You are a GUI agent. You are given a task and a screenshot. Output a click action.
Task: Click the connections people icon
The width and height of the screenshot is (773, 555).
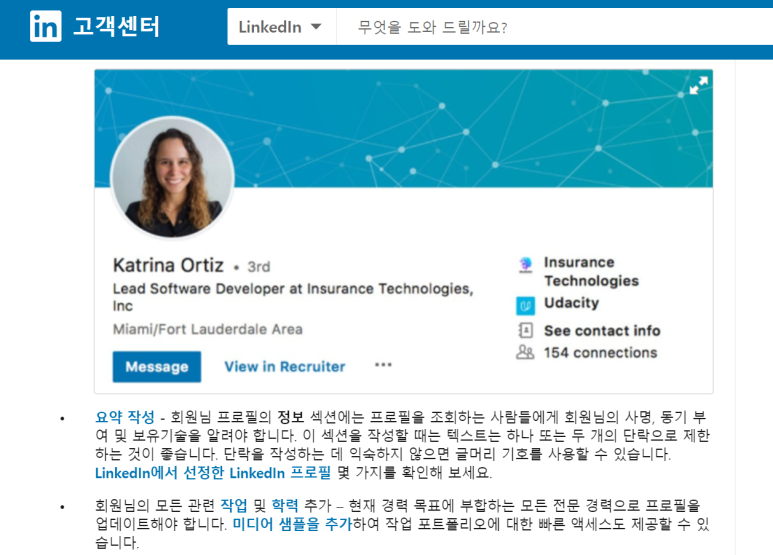(x=525, y=352)
